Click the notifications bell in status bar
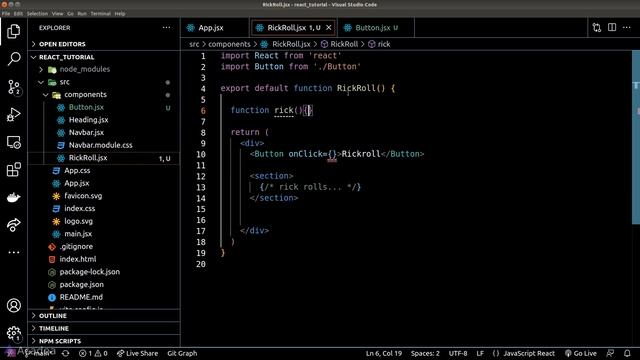Viewport: 640px width, 360px height. pos(627,353)
